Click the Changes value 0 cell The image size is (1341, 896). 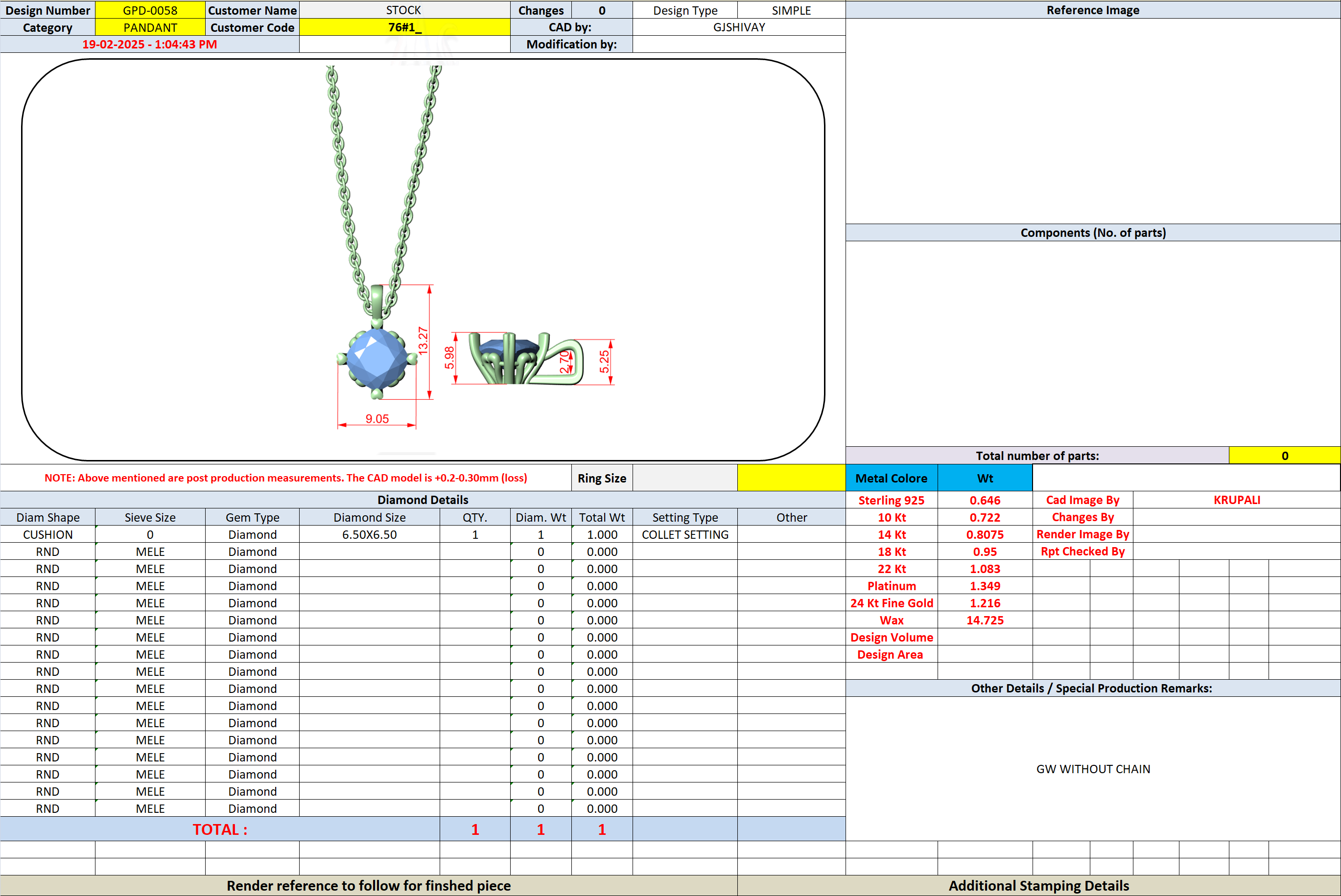(x=602, y=10)
